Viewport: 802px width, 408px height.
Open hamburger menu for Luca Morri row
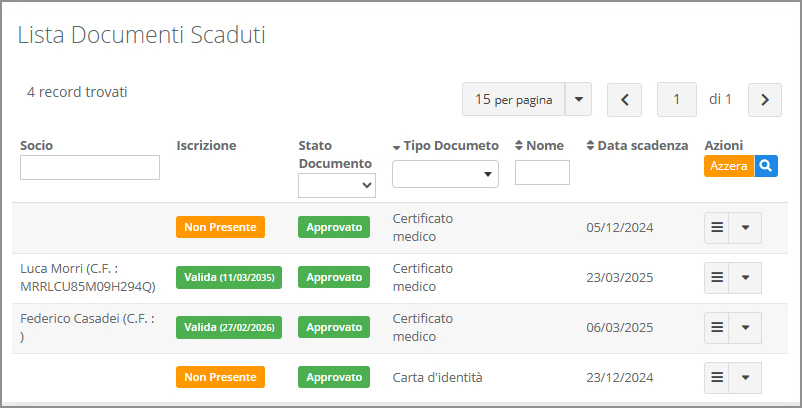717,277
